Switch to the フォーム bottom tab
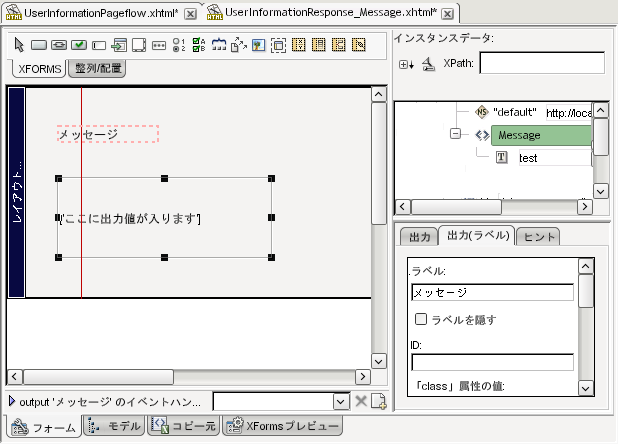 (44, 427)
